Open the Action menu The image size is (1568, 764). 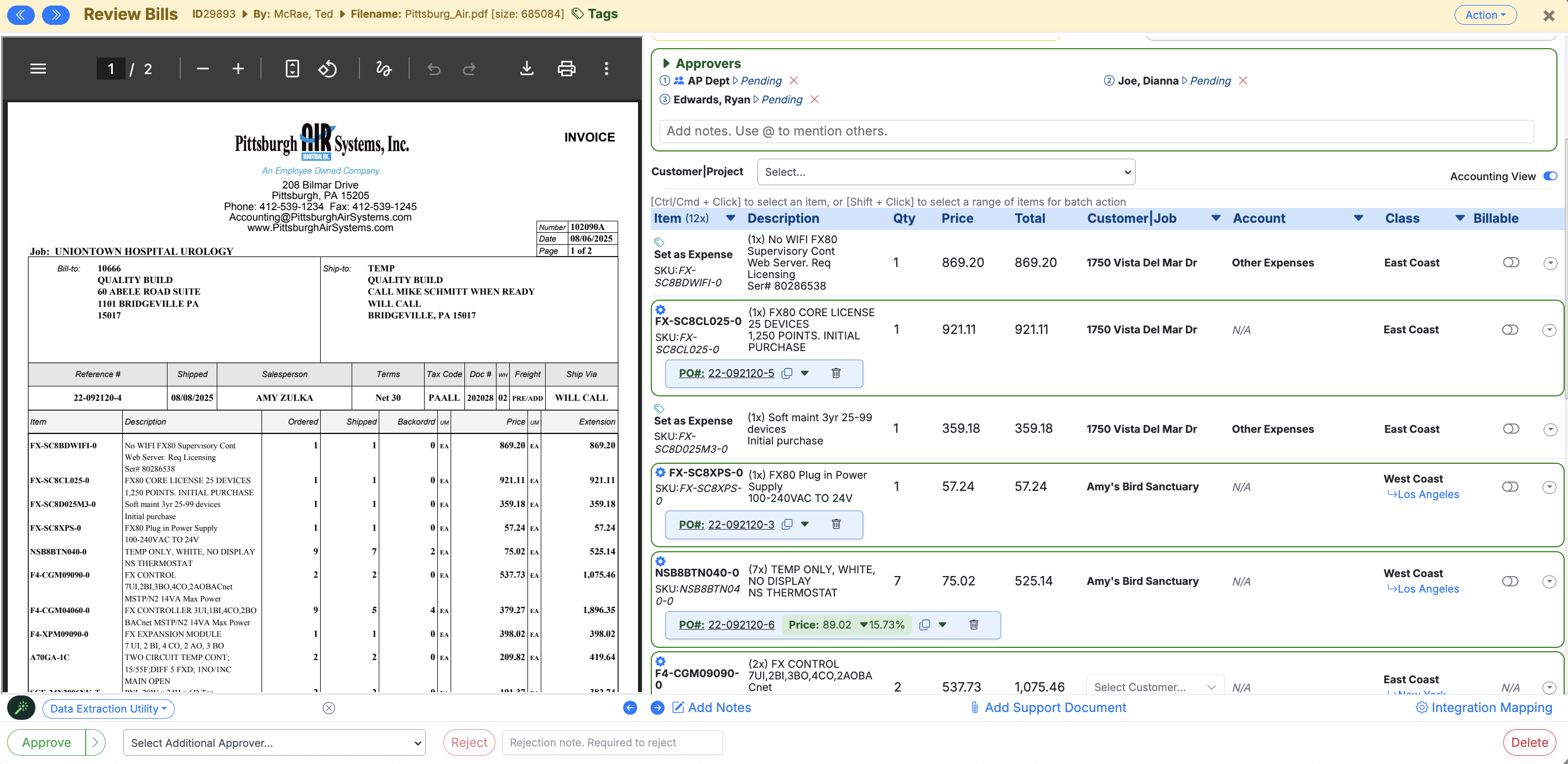click(1485, 14)
